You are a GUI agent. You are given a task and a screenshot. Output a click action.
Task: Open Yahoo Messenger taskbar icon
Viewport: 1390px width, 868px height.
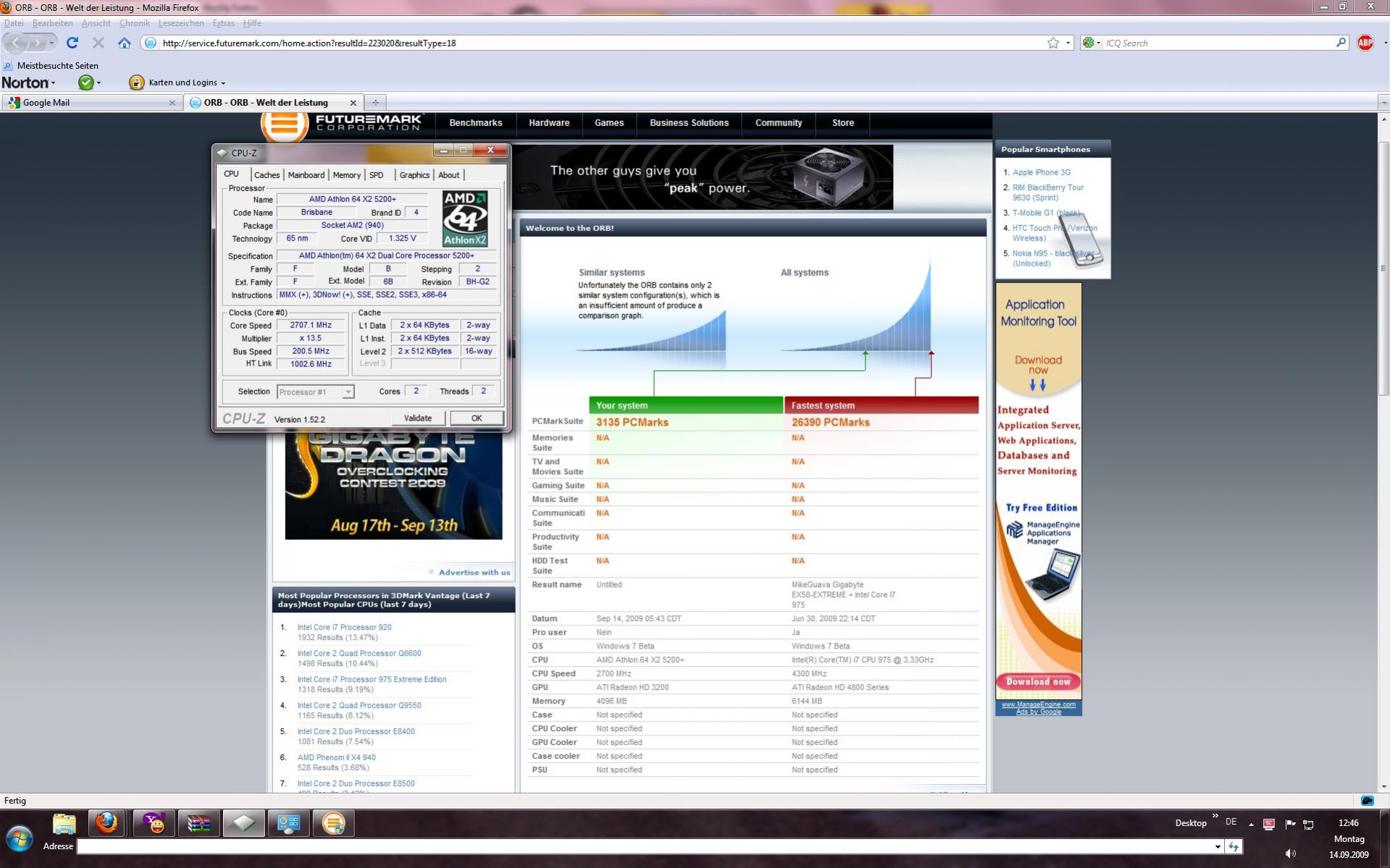pos(154,823)
